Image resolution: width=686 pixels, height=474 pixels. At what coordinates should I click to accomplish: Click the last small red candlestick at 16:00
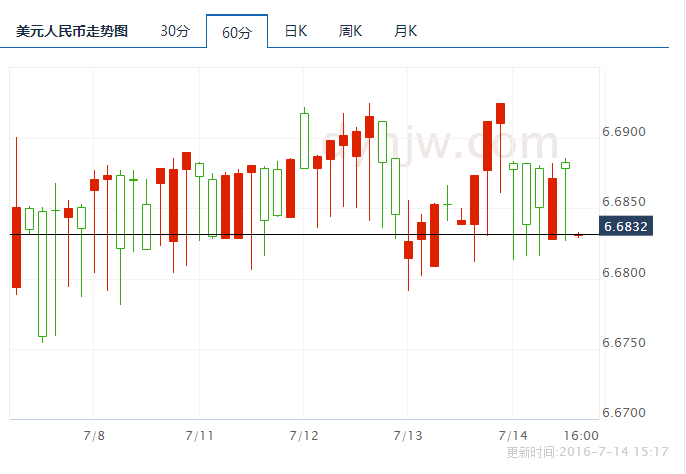(x=578, y=235)
